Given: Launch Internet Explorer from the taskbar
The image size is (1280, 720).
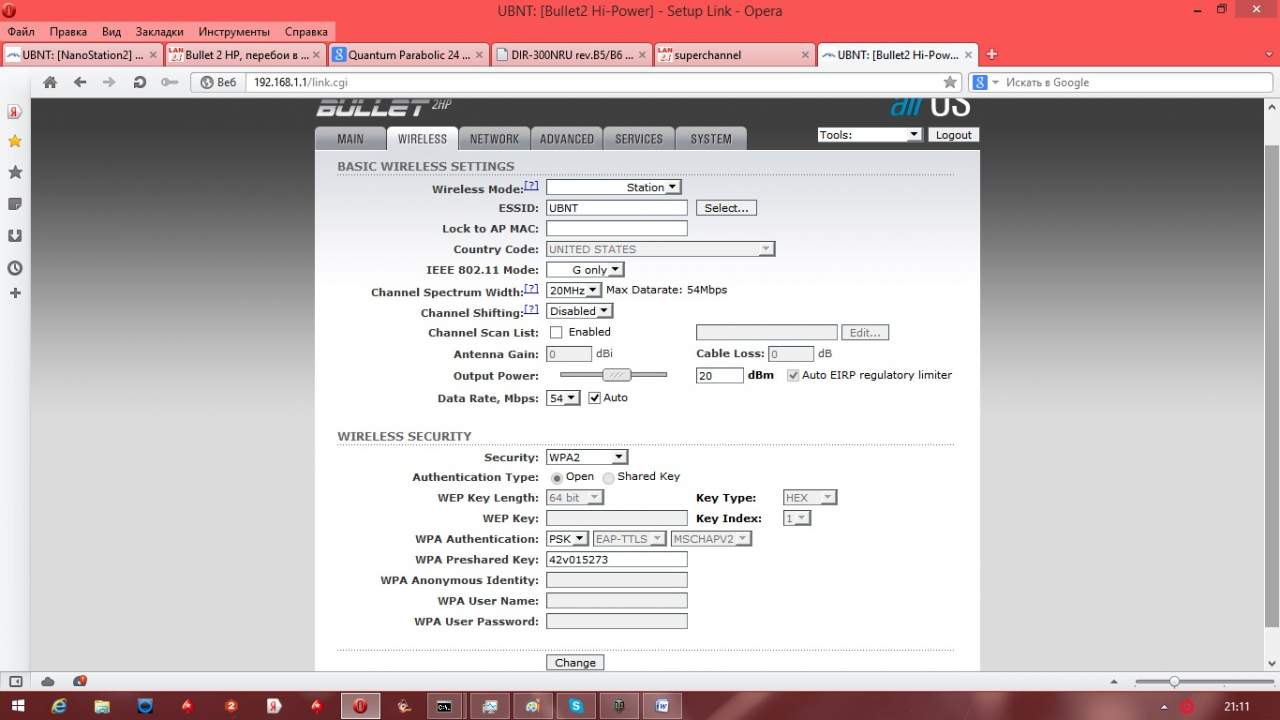Looking at the screenshot, I should (x=59, y=706).
